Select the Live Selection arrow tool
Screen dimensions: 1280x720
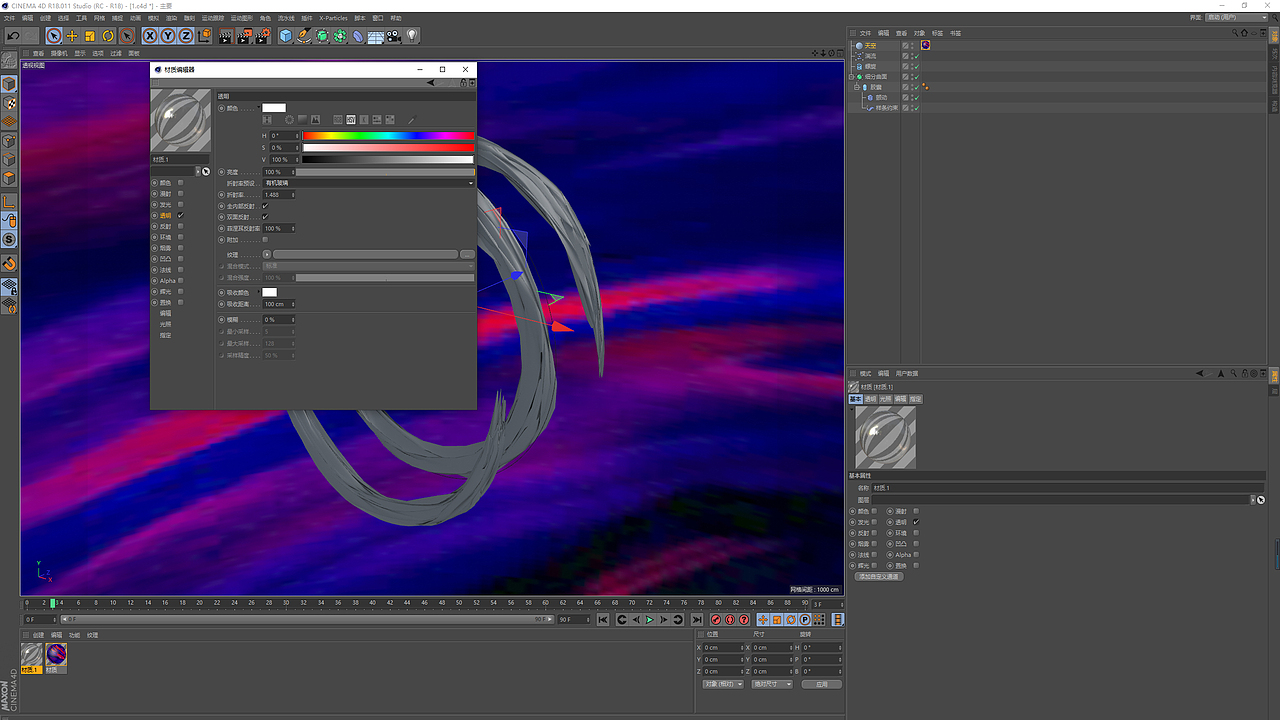coord(54,36)
